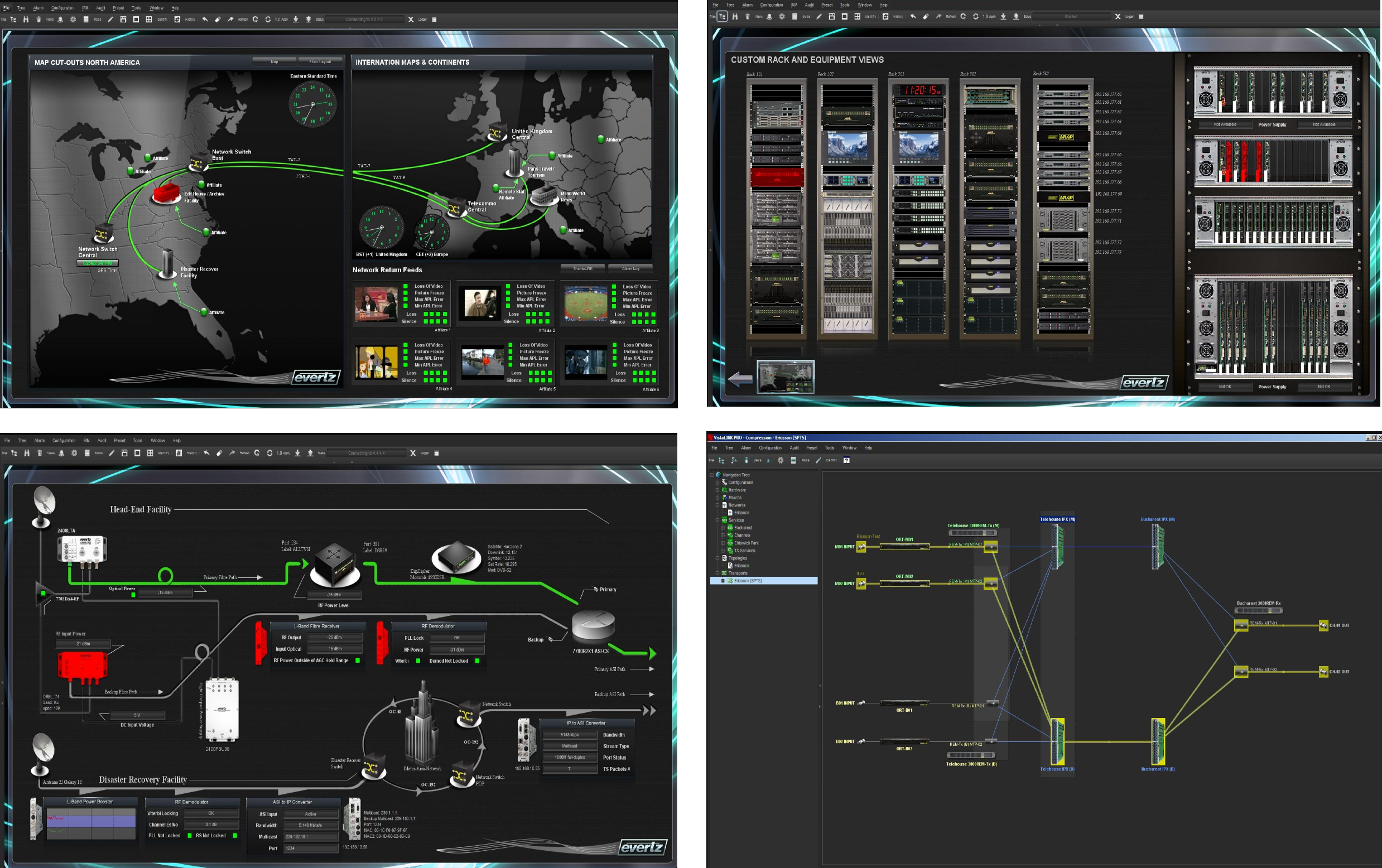The width and height of the screenshot is (1382, 868).
Task: Collapse the Services tree node
Action: click(x=718, y=520)
